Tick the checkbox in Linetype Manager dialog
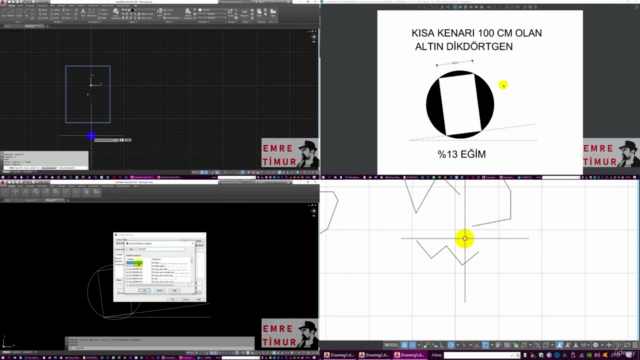The width and height of the screenshot is (640, 360). tap(118, 293)
